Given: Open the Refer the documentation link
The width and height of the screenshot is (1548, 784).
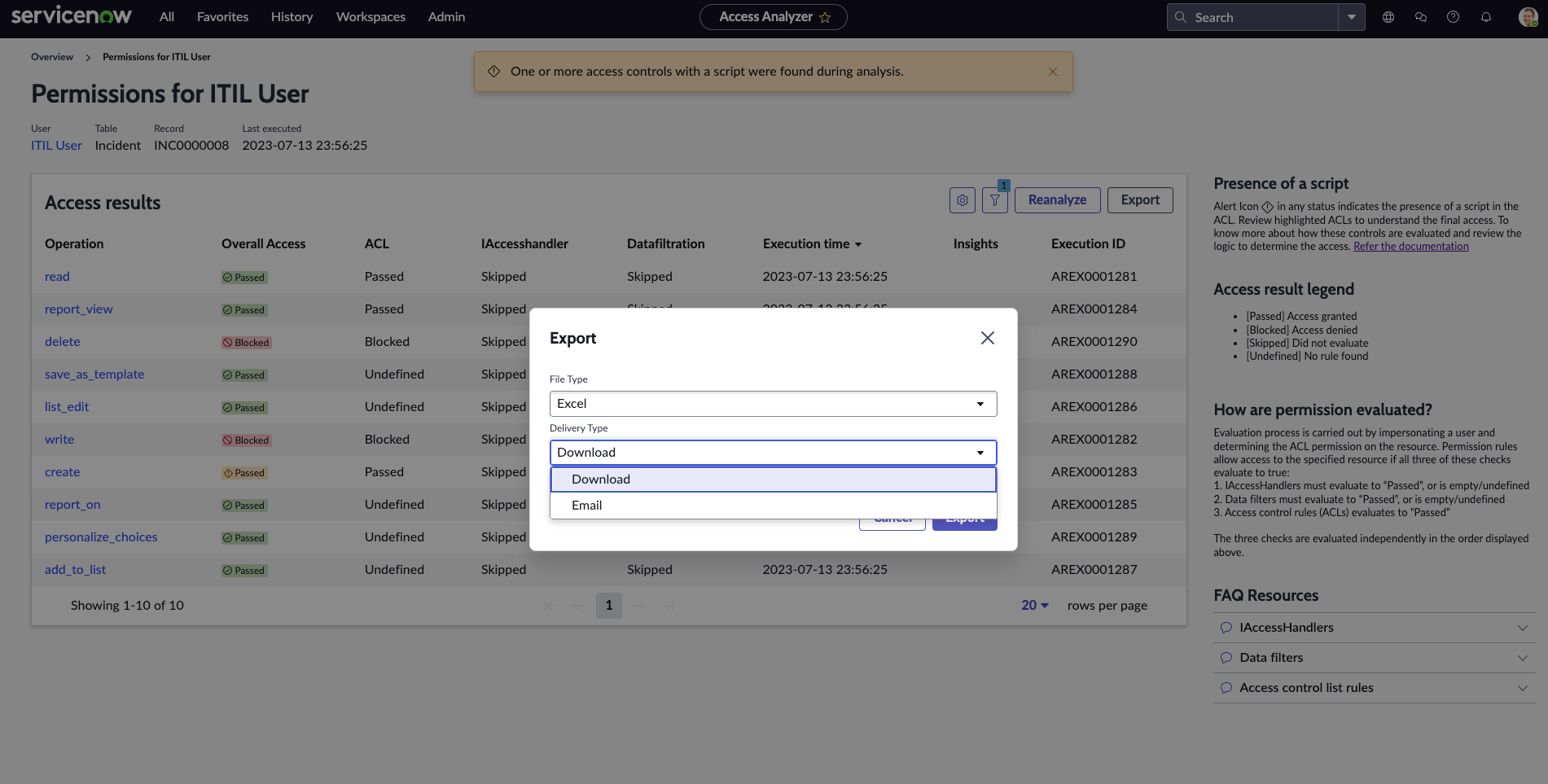Looking at the screenshot, I should [x=1411, y=247].
